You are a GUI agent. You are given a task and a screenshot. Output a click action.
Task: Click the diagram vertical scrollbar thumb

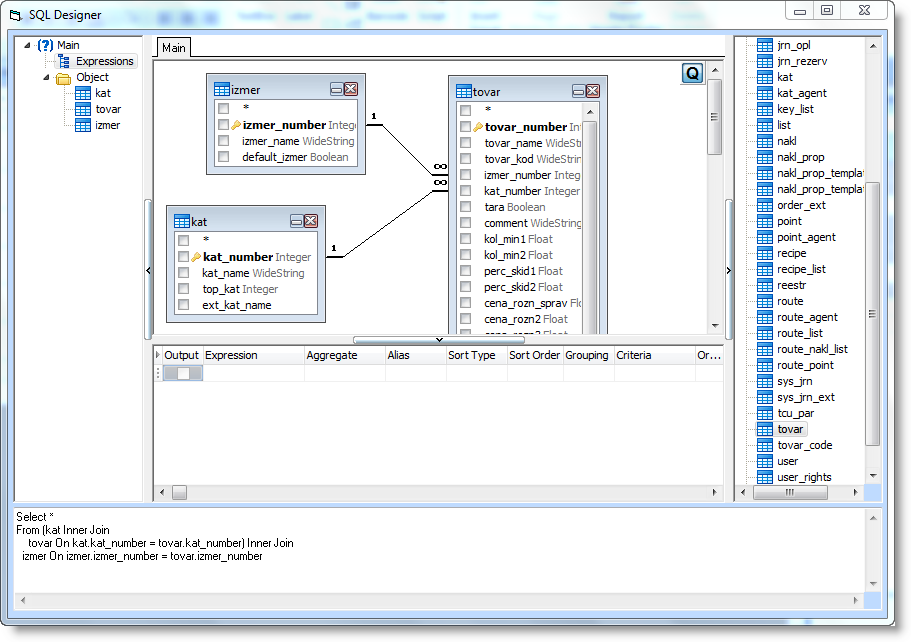pyautogui.click(x=715, y=117)
